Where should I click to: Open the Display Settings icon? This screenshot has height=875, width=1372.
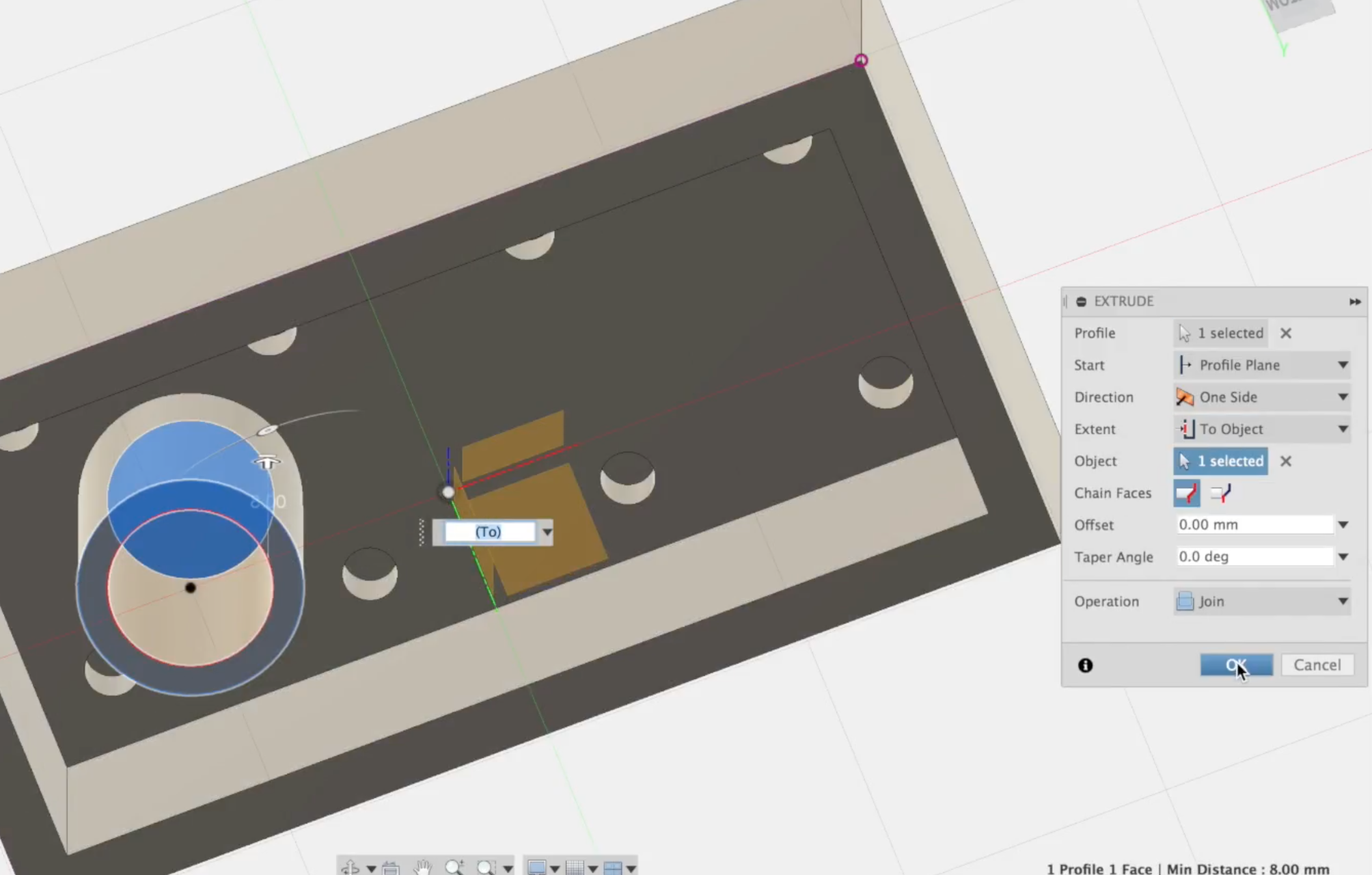[x=538, y=867]
